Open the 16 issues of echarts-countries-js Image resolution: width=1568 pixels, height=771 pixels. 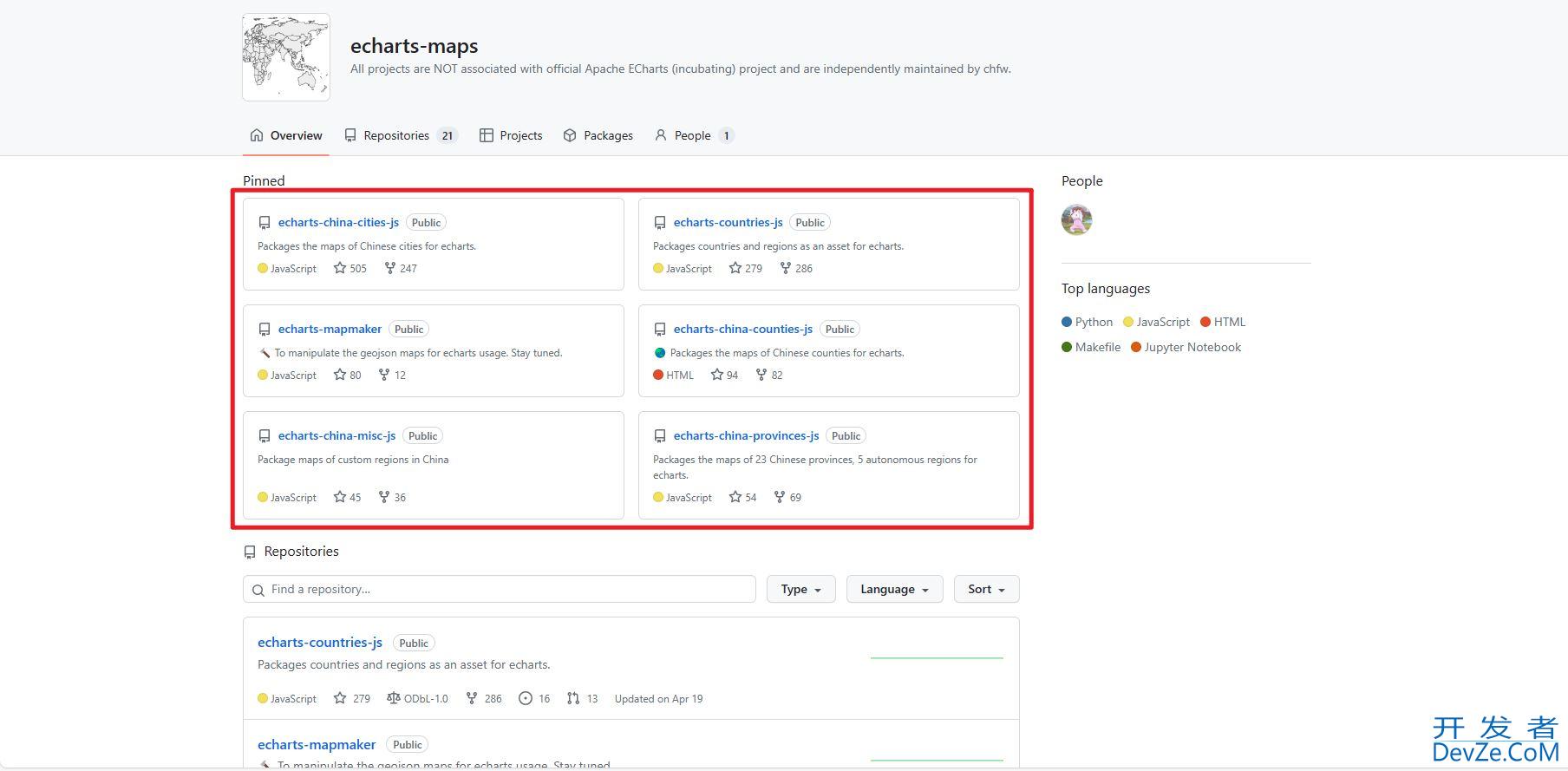[x=534, y=698]
